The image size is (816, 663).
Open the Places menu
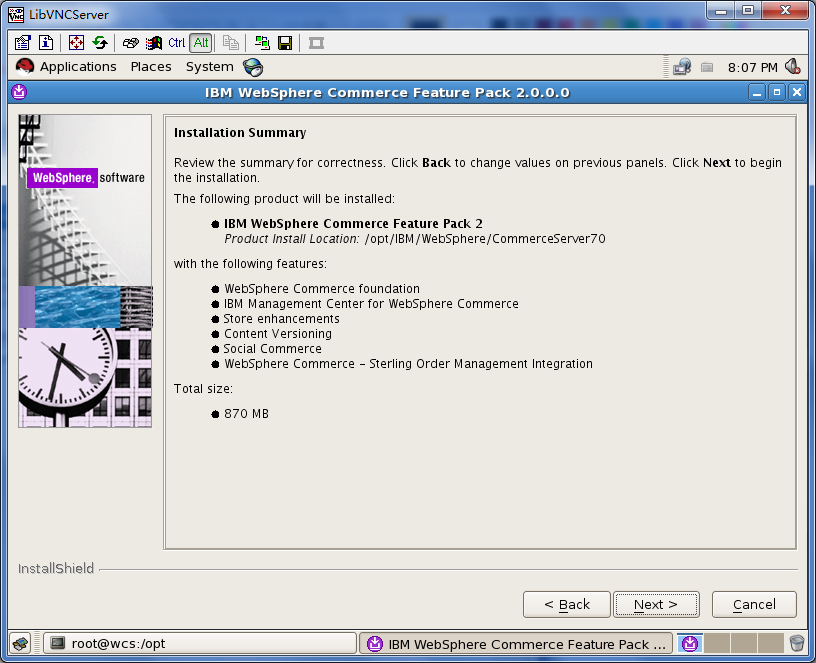click(151, 67)
